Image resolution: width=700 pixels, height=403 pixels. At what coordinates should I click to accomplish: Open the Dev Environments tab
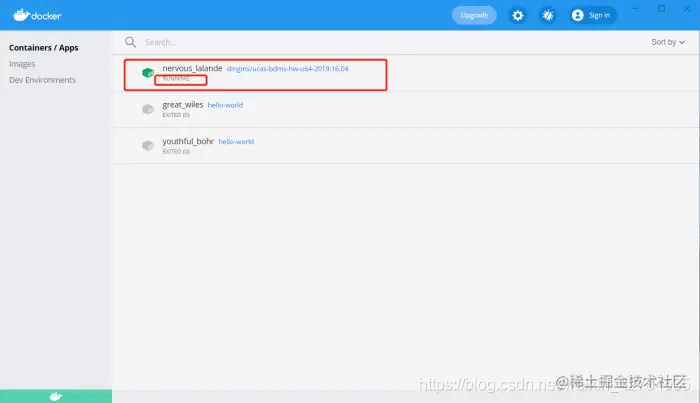(42, 80)
